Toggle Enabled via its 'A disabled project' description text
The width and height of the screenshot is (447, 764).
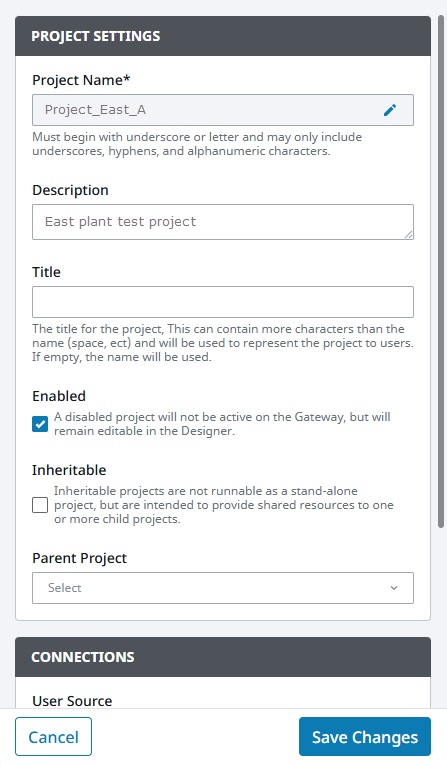pyautogui.click(x=222, y=424)
